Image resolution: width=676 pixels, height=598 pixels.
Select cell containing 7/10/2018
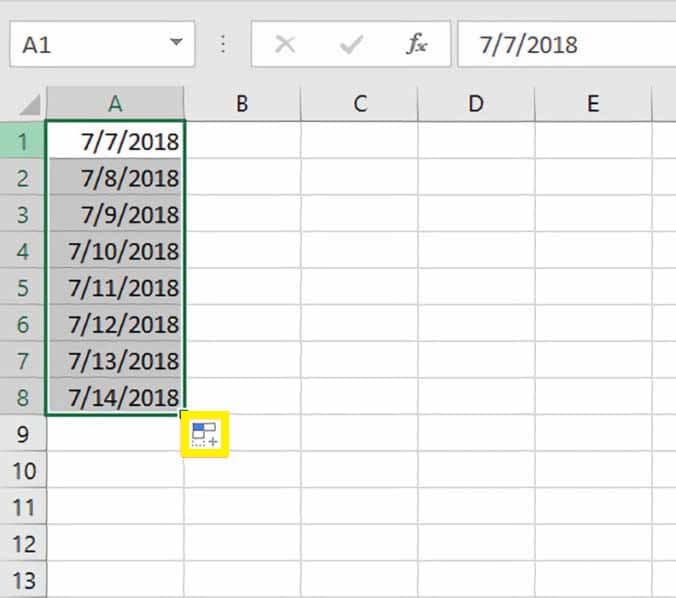pyautogui.click(x=115, y=251)
